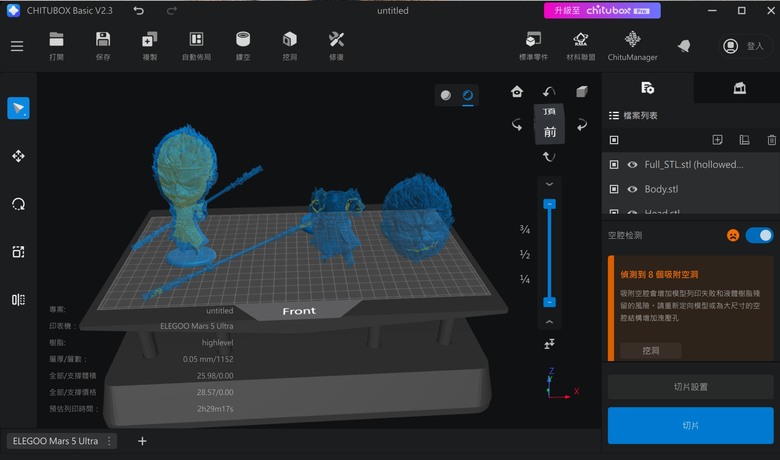Screen dimensions: 780x460
Task: Switch to solid shading render mode
Action: tap(446, 95)
